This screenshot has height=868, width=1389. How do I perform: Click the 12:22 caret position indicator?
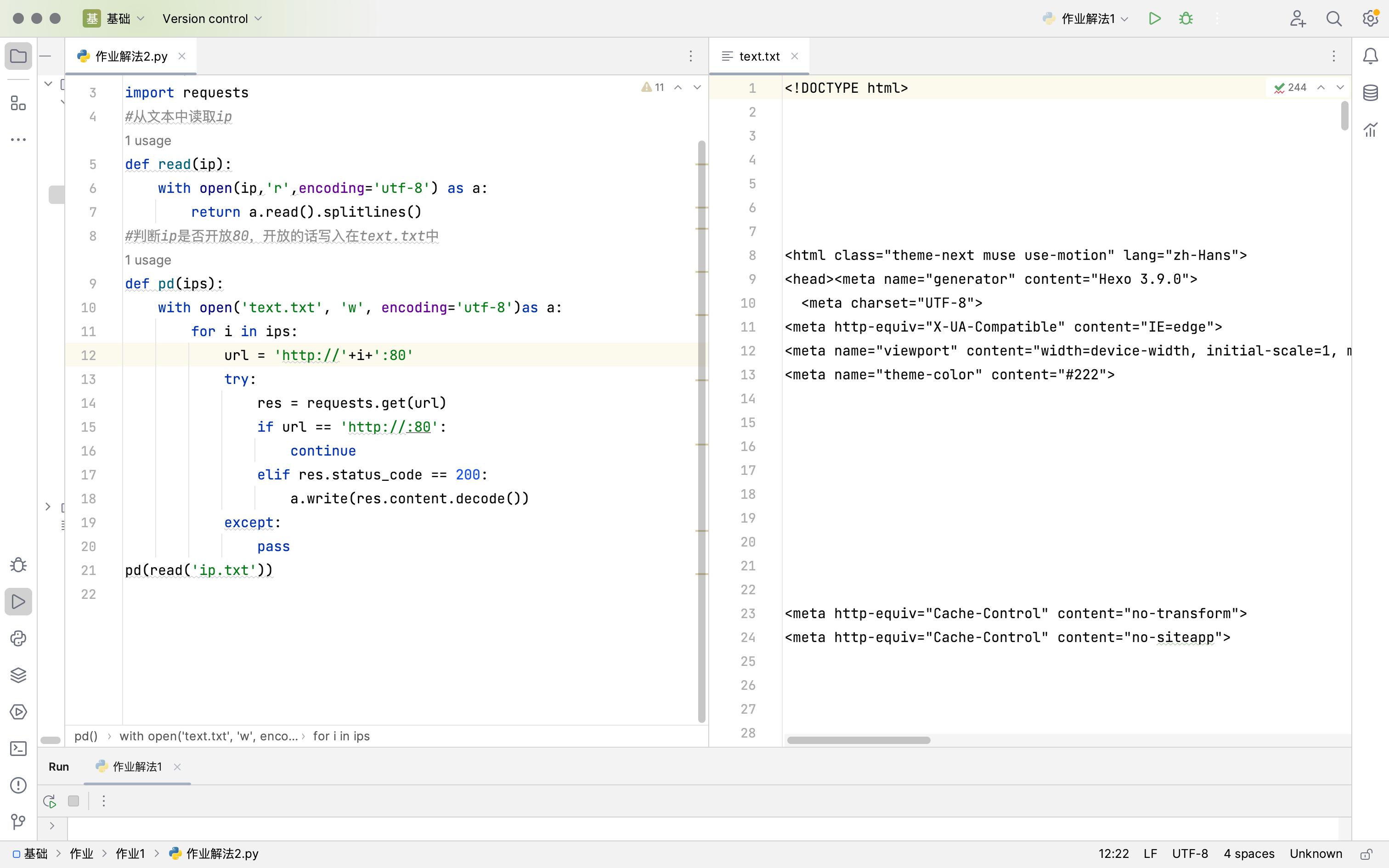tap(1113, 854)
